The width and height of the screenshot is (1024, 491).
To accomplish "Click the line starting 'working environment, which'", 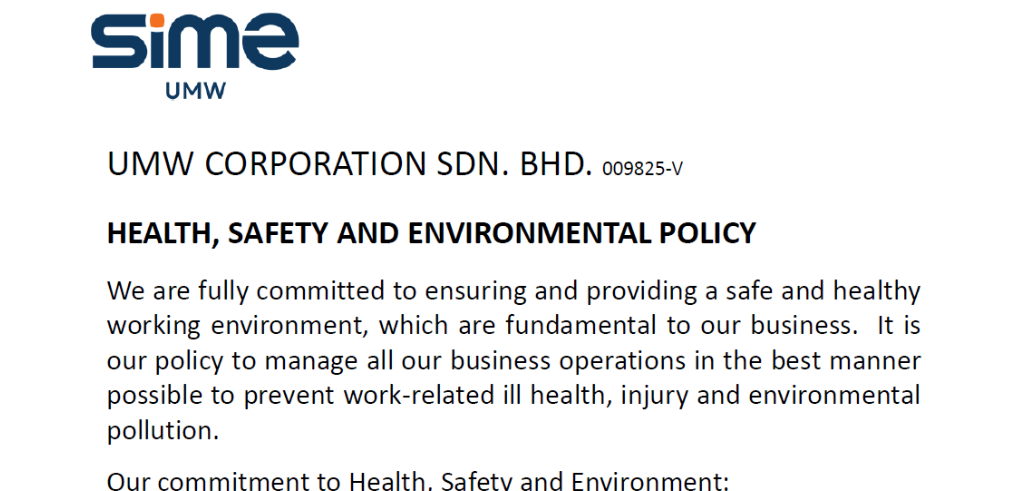I will [x=513, y=326].
